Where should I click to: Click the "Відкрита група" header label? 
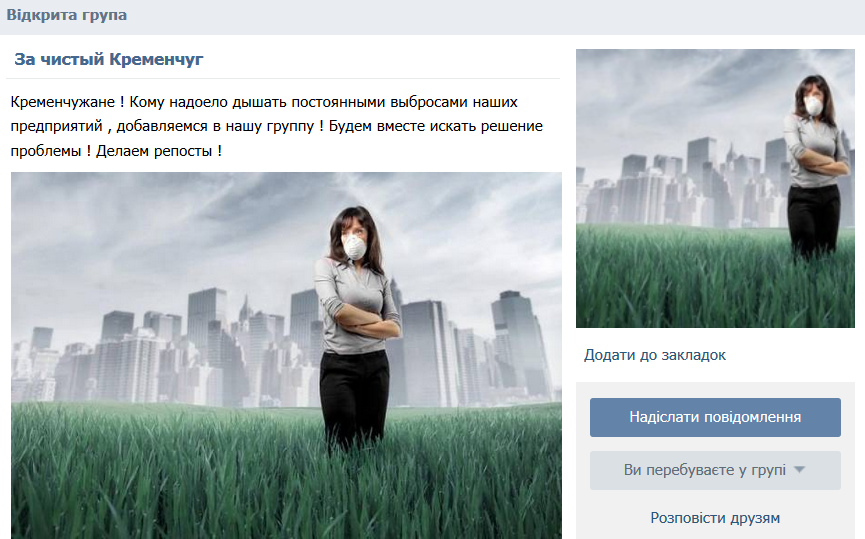click(x=67, y=15)
